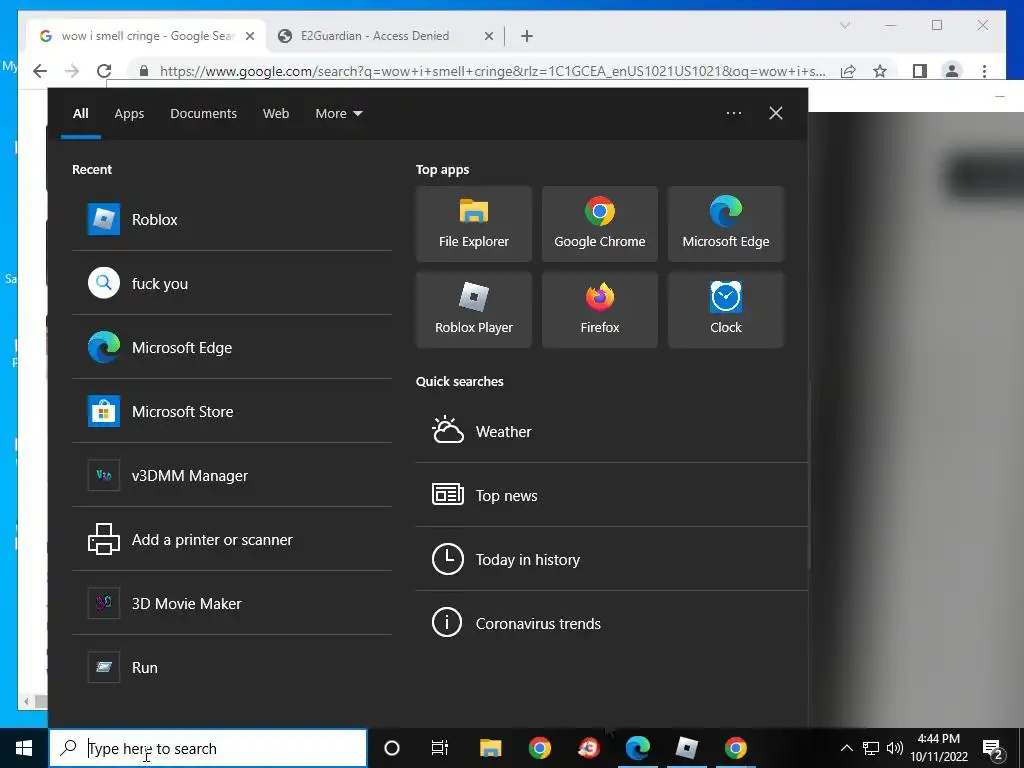
Task: Switch to the Documents search tab
Action: click(x=203, y=114)
